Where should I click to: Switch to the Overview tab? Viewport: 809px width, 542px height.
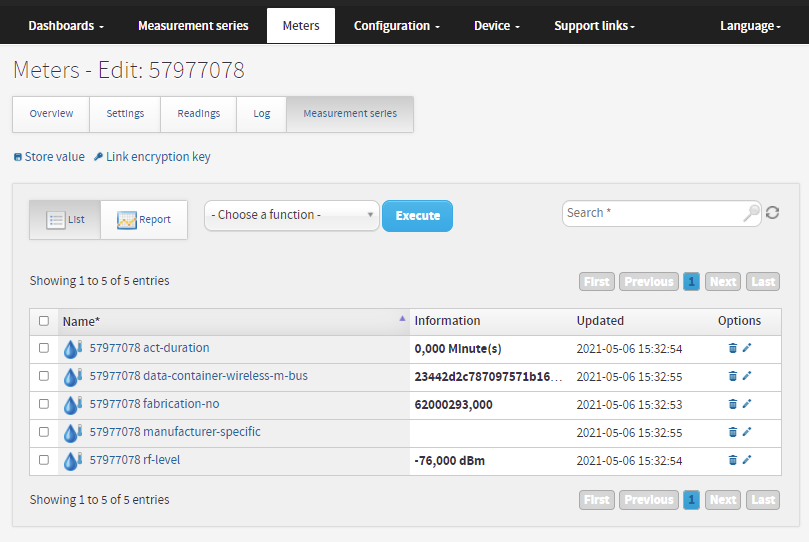(x=51, y=113)
